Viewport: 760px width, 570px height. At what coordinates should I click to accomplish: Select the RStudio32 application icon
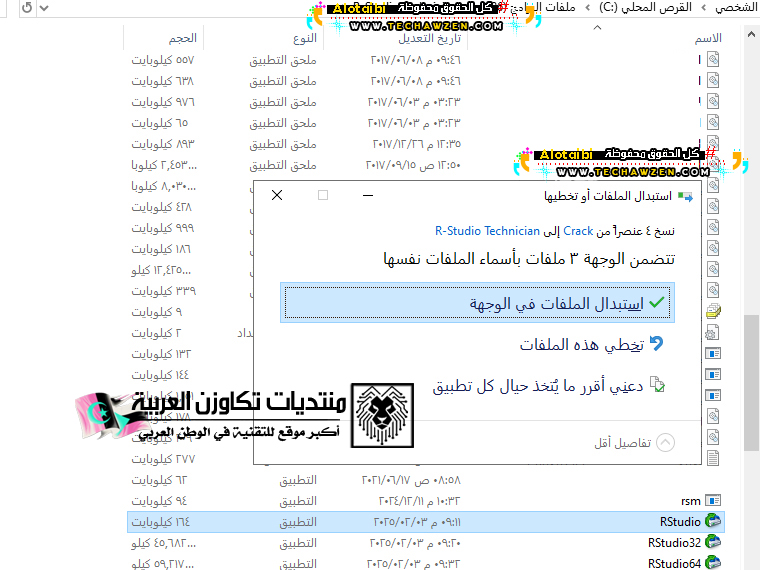(713, 542)
